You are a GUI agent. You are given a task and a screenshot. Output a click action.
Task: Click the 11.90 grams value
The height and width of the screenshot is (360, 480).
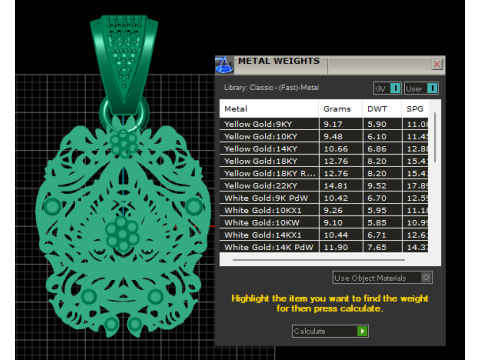click(x=336, y=247)
